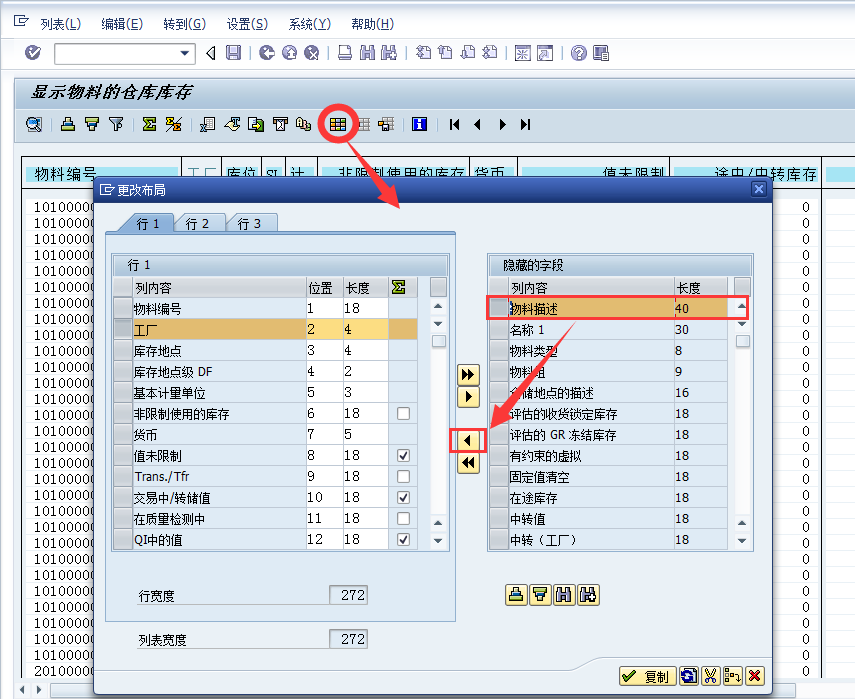Export the list via the Spreadsheet icon
The width and height of the screenshot is (855, 699).
(x=205, y=124)
